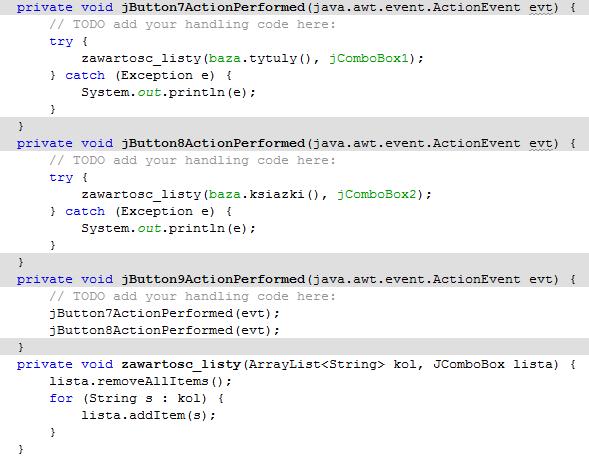This screenshot has height=459, width=589.
Task: Click the jButton8ActionPerformed method declaration name
Action: point(213,143)
